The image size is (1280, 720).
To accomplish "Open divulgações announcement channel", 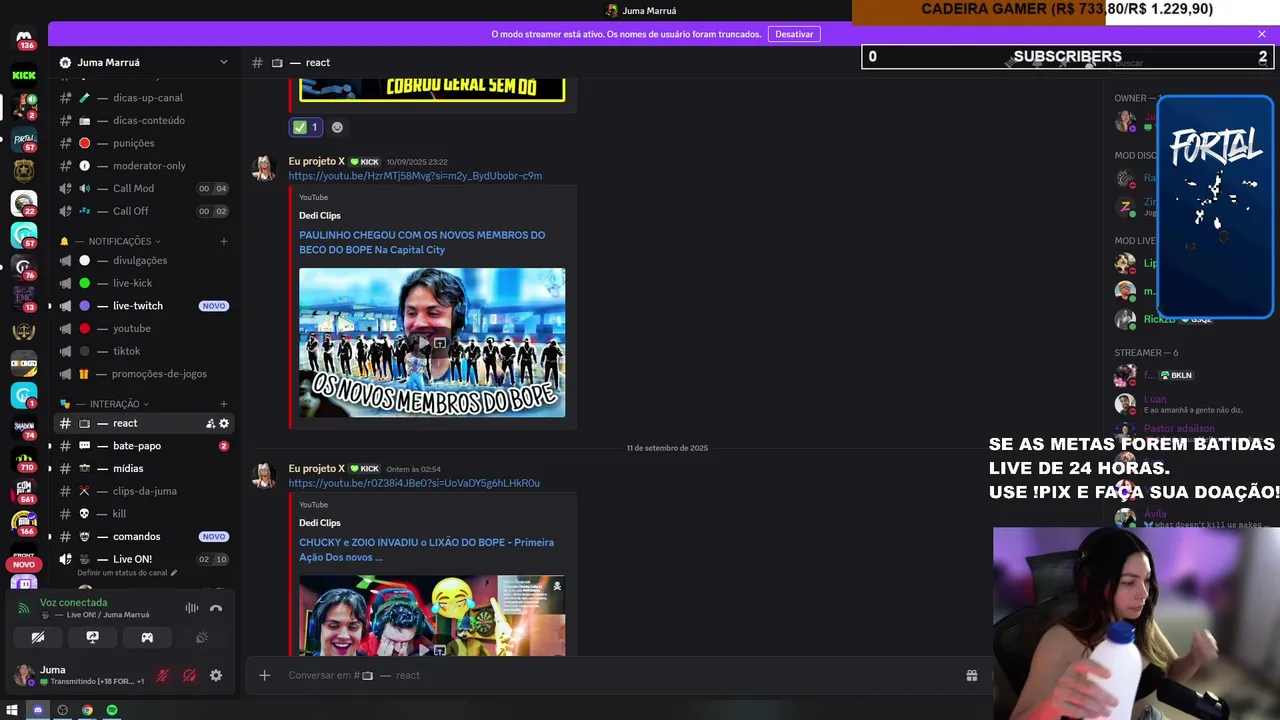I will (144, 261).
